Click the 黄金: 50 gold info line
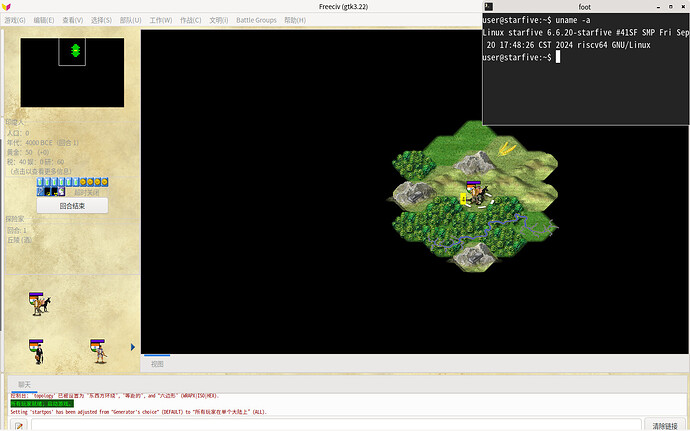This screenshot has width=690, height=431. point(28,152)
